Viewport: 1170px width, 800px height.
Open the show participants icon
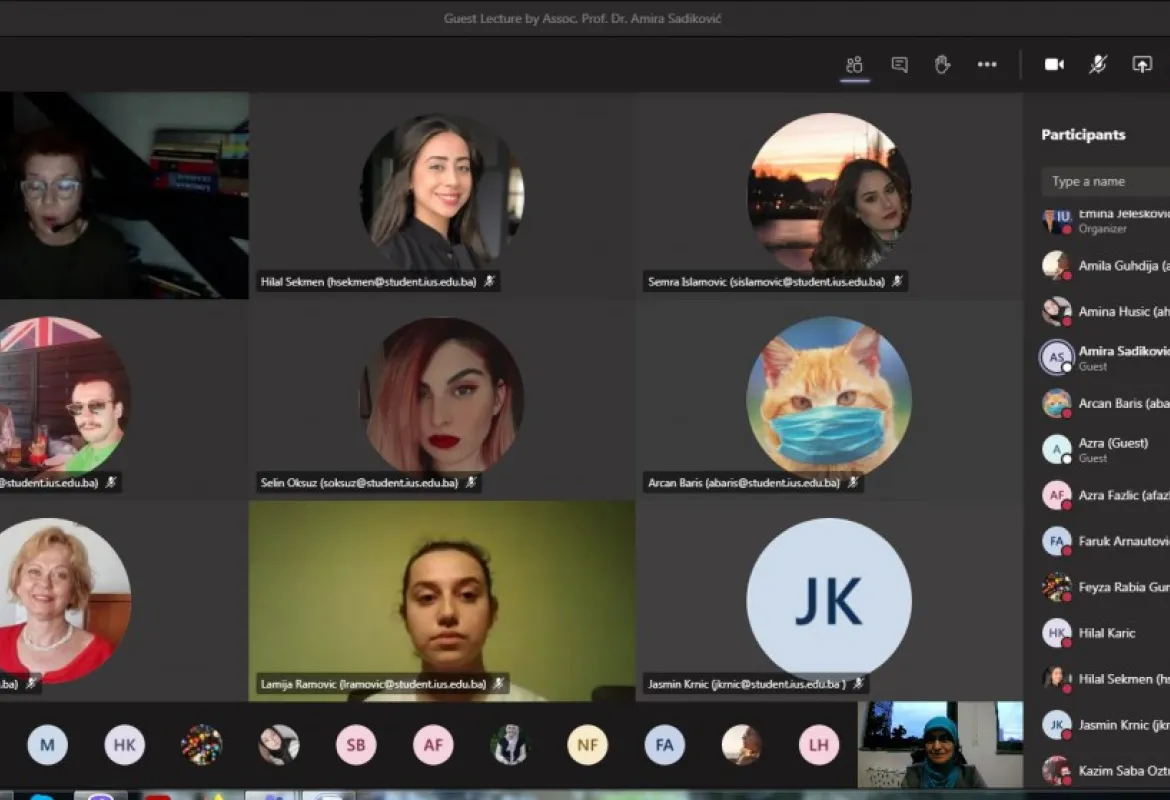(854, 65)
